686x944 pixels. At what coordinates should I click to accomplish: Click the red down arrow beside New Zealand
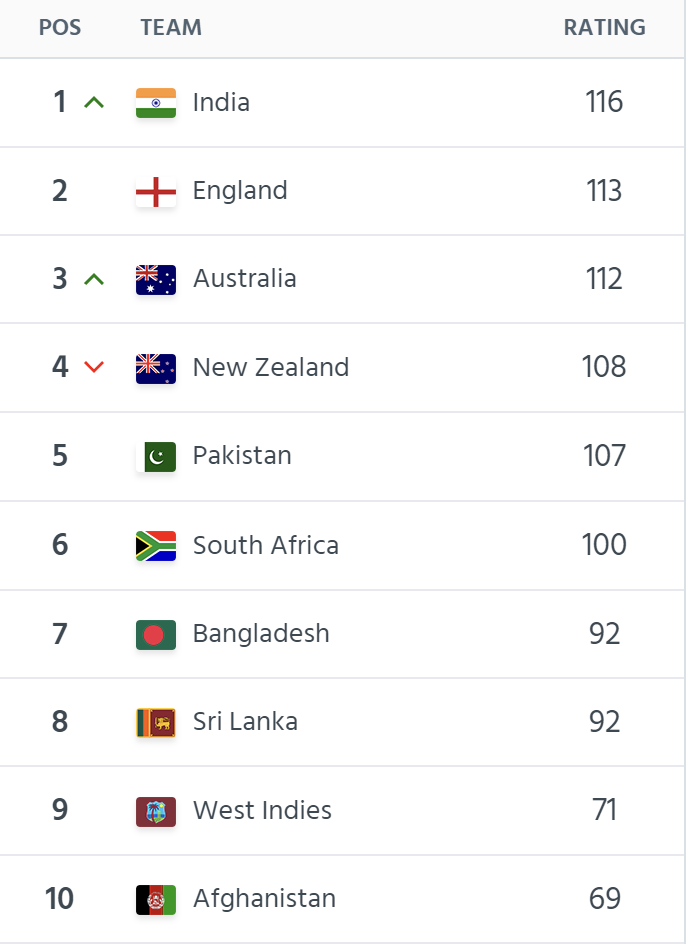94,367
